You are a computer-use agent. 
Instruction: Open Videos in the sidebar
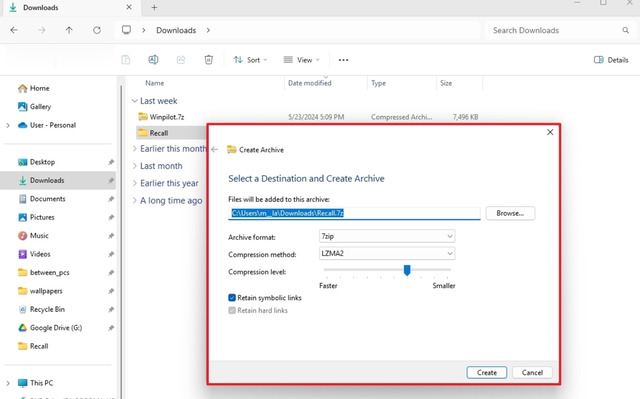pos(40,254)
